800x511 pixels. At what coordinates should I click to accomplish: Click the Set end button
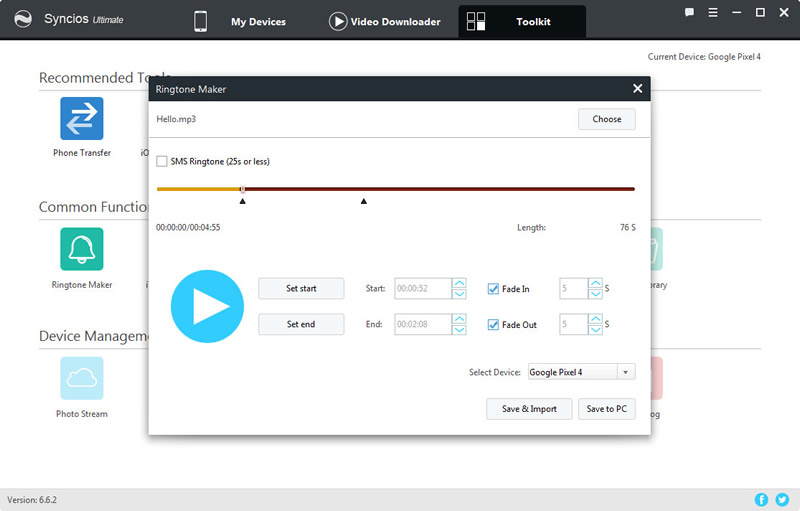click(x=301, y=324)
